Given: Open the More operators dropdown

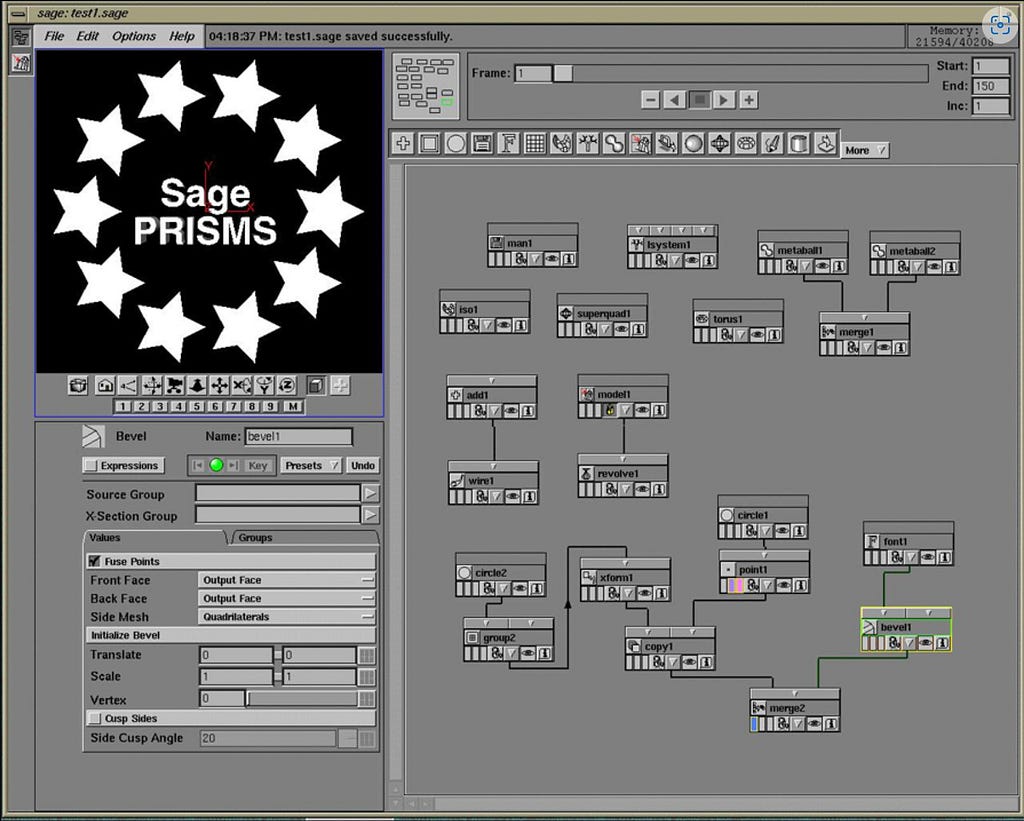Looking at the screenshot, I should [x=865, y=150].
